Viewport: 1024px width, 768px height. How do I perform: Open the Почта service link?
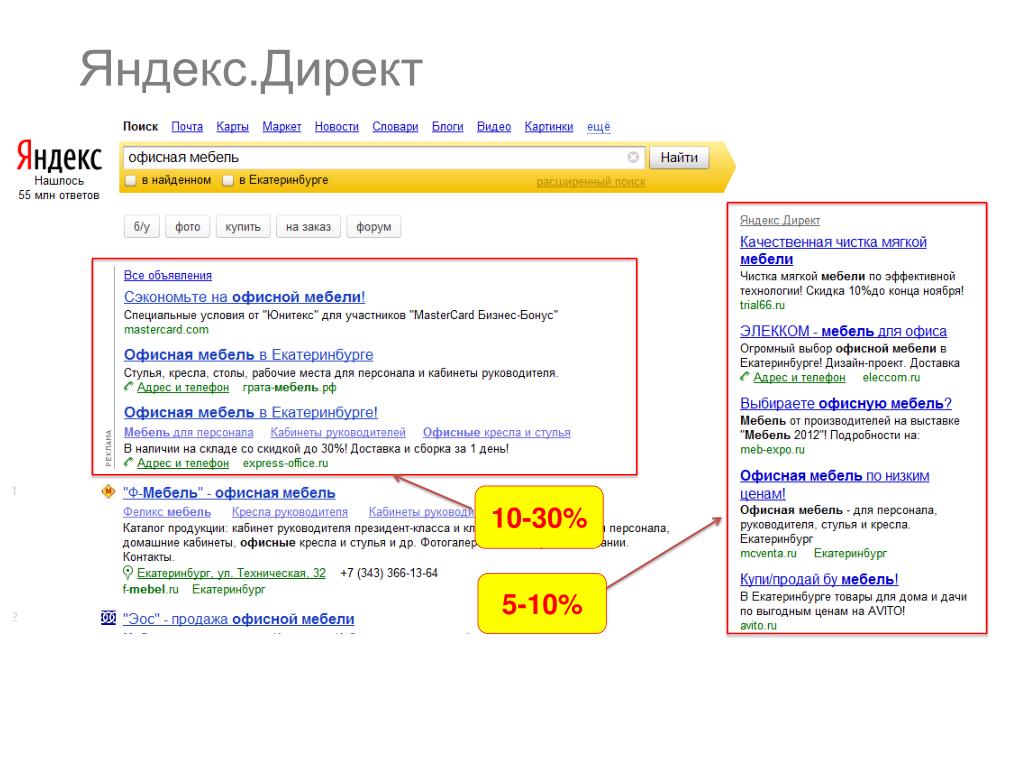point(187,127)
